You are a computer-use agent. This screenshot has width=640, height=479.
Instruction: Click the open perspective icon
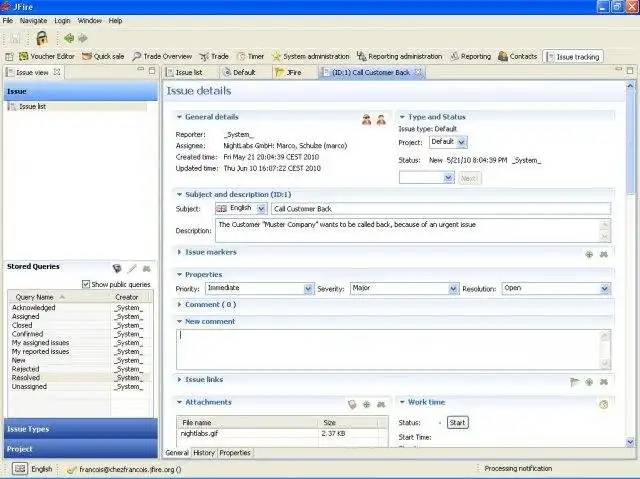click(x=9, y=56)
